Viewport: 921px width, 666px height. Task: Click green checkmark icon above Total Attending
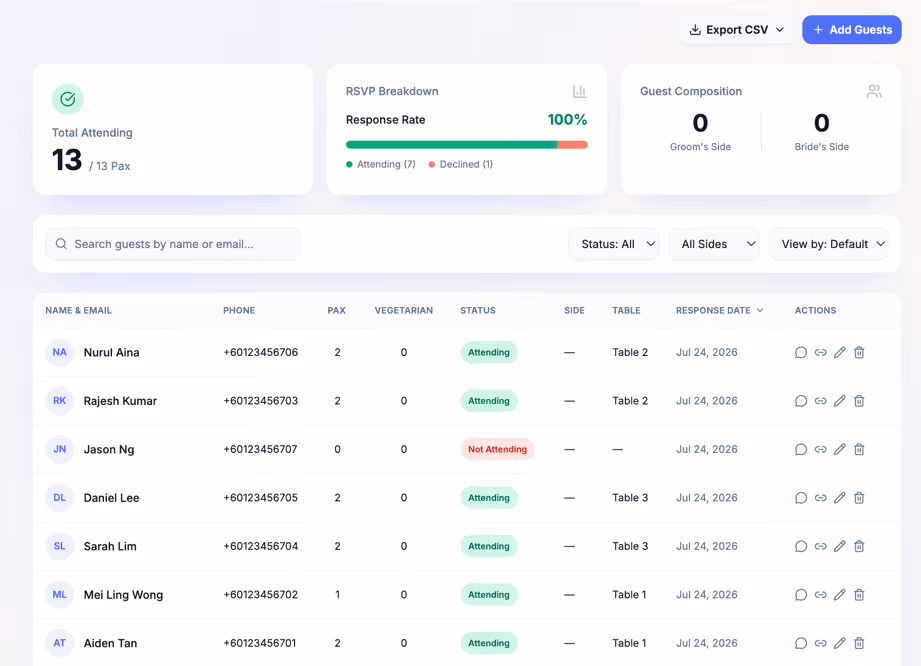[x=68, y=99]
